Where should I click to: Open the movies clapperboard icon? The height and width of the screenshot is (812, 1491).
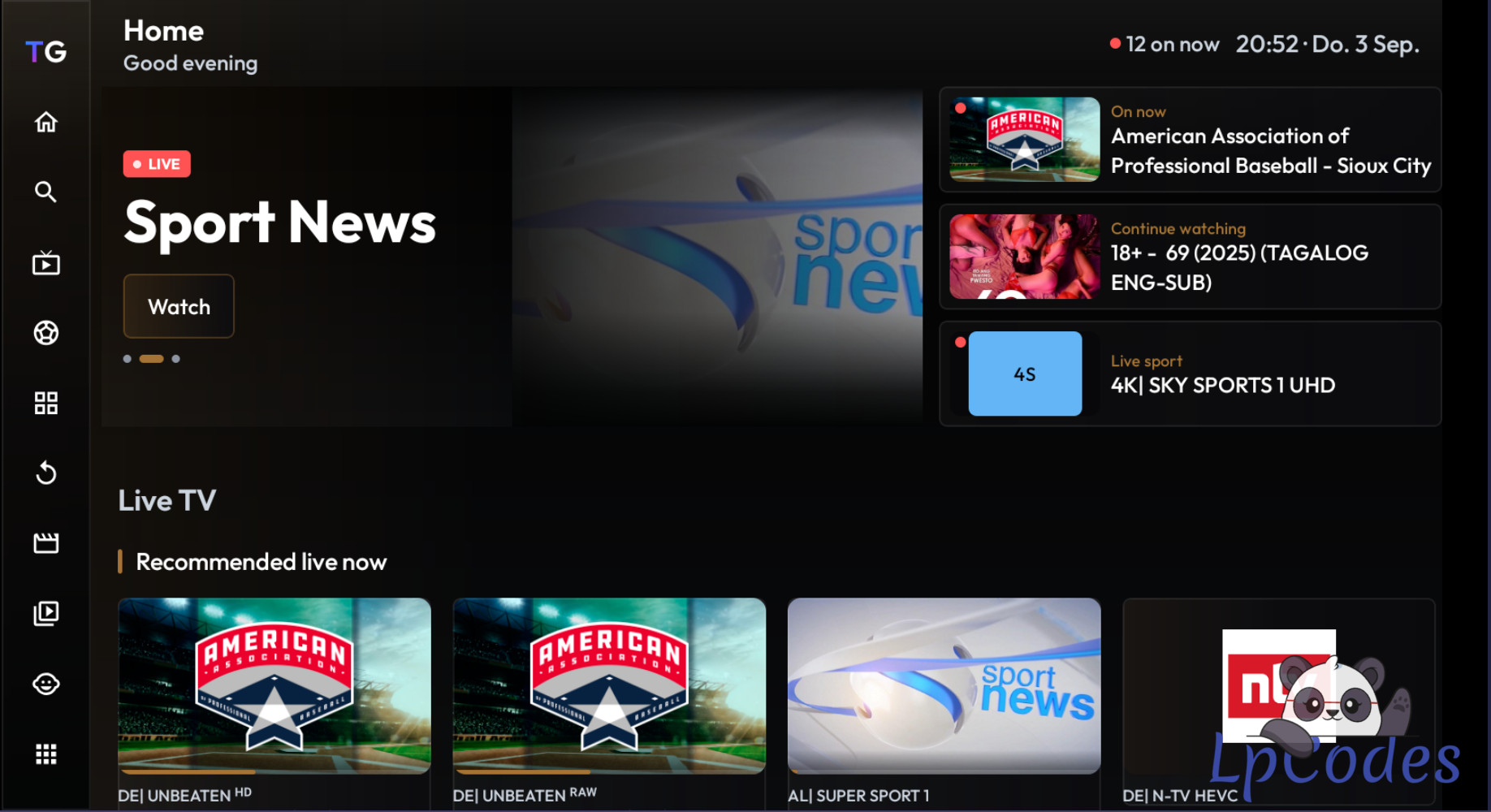pyautogui.click(x=46, y=542)
